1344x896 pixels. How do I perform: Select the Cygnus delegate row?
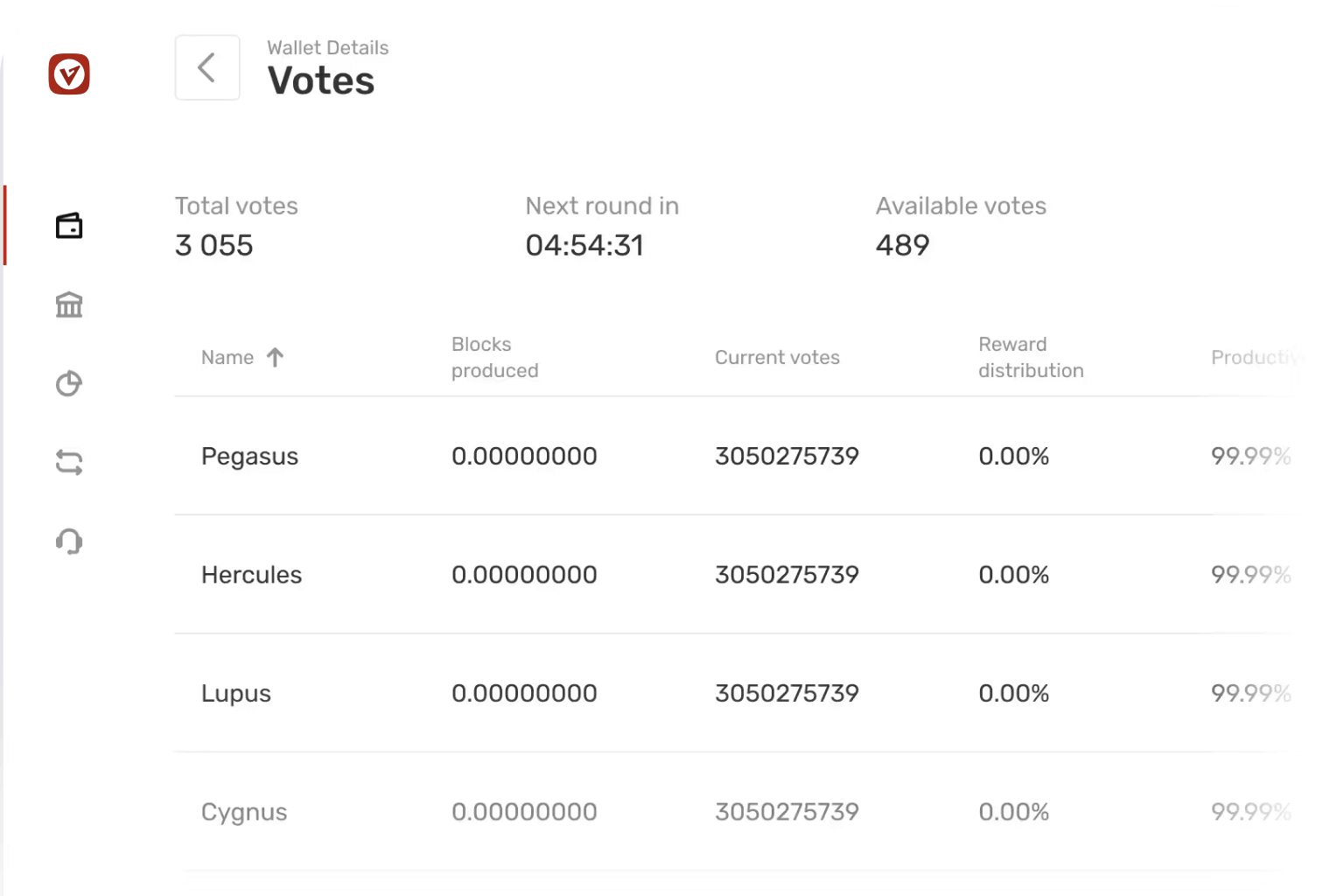tap(244, 812)
